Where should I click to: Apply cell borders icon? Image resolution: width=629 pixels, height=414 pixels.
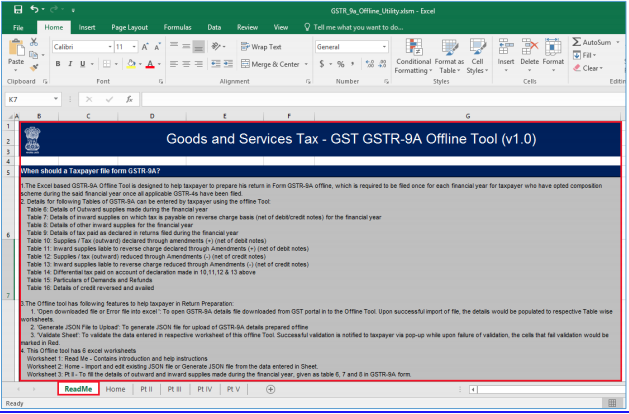tap(107, 64)
